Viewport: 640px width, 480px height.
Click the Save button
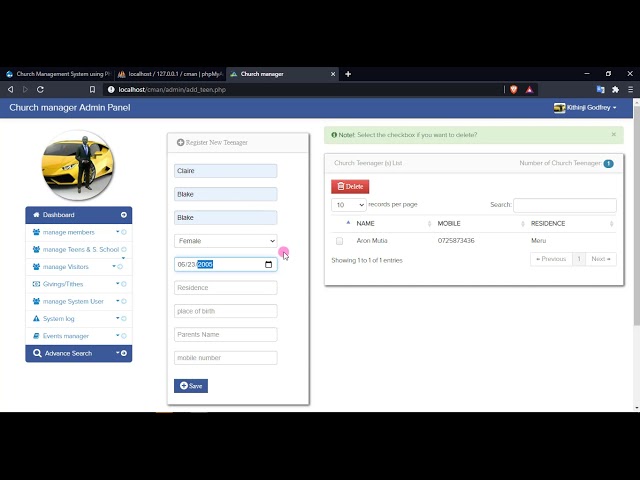tap(191, 386)
